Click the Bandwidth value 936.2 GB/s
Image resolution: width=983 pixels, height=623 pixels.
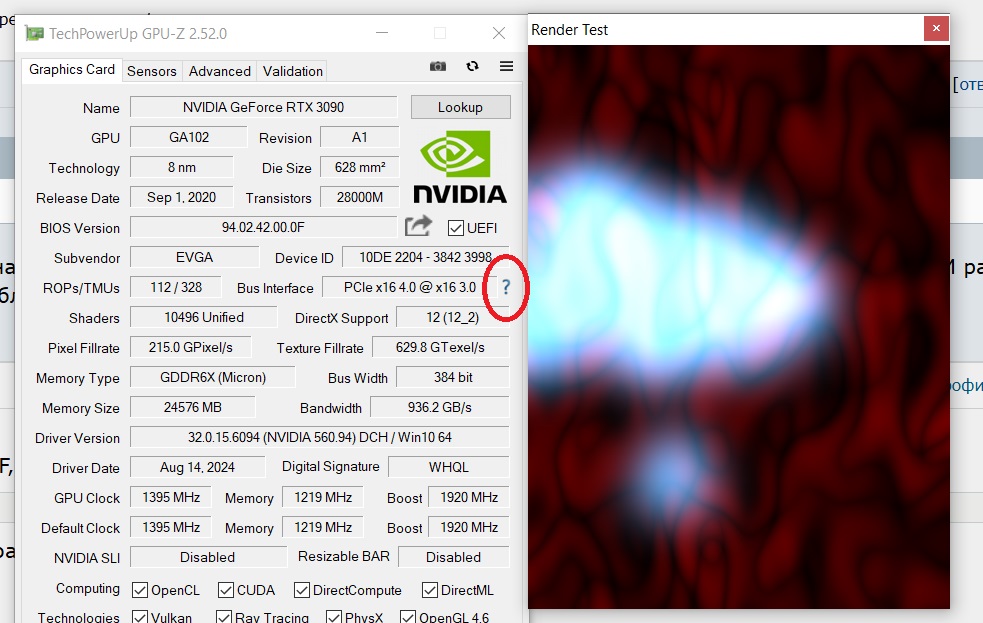point(439,408)
